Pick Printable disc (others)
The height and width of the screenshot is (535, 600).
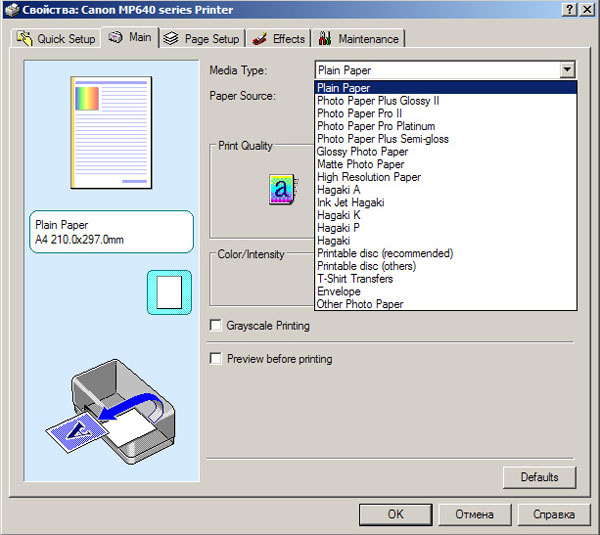point(446,266)
